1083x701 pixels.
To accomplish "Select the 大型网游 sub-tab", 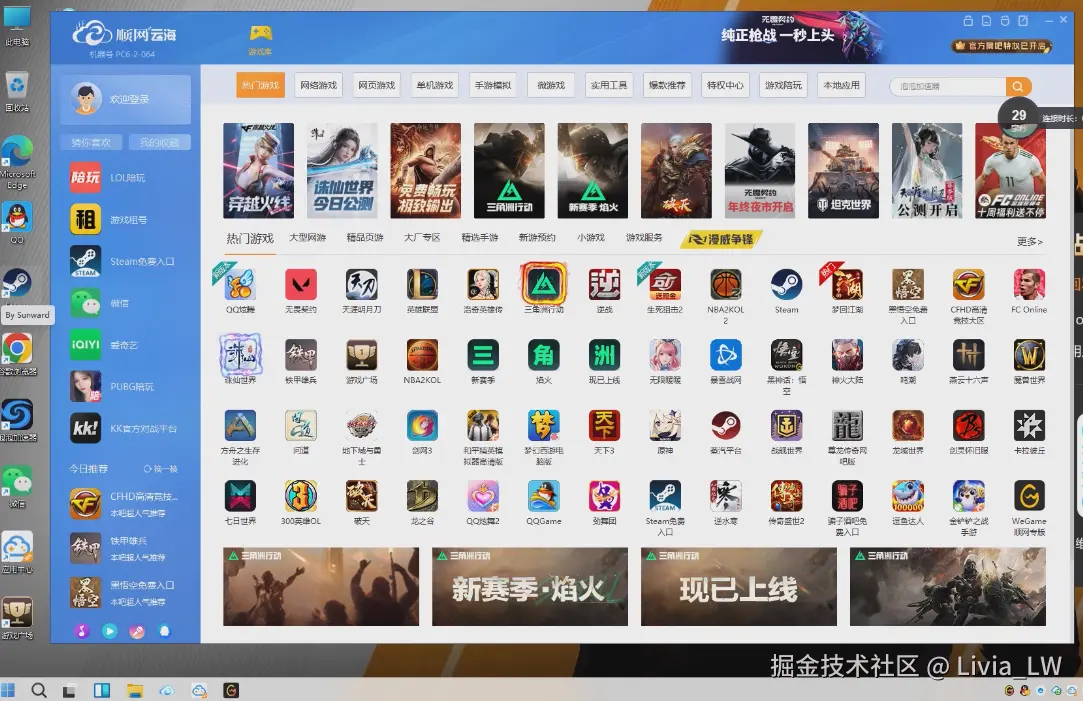I will click(307, 238).
